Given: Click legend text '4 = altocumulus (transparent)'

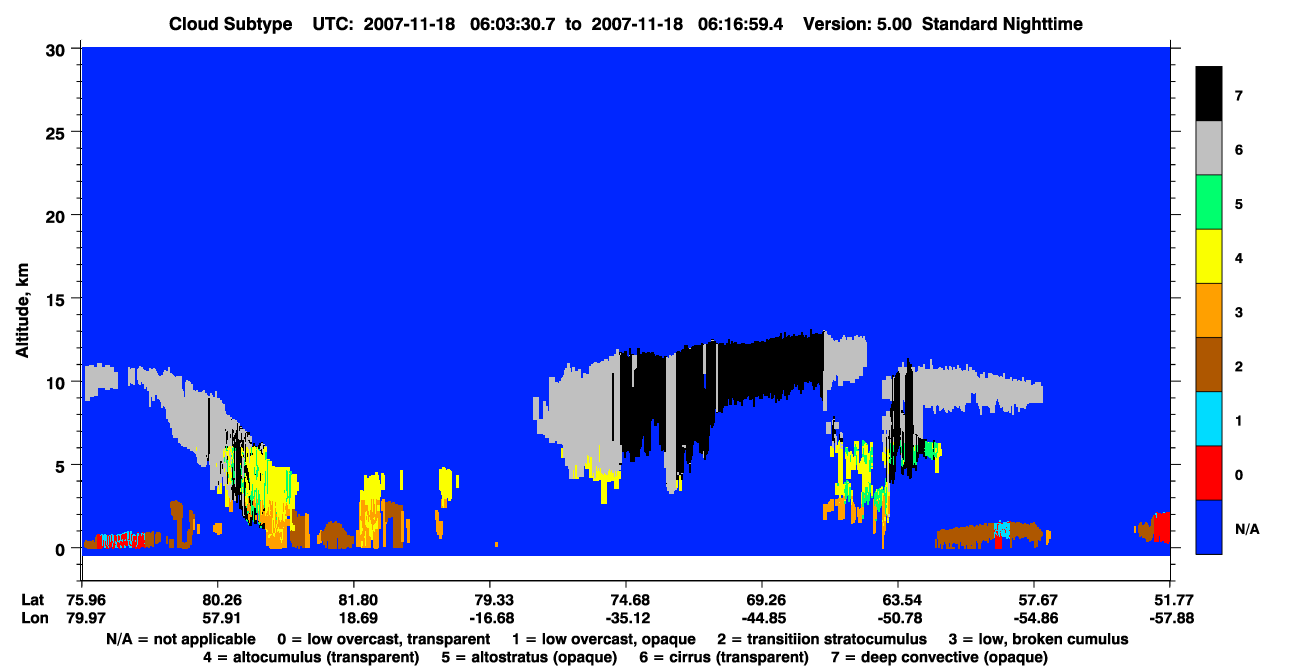Looking at the screenshot, I should tap(310, 657).
